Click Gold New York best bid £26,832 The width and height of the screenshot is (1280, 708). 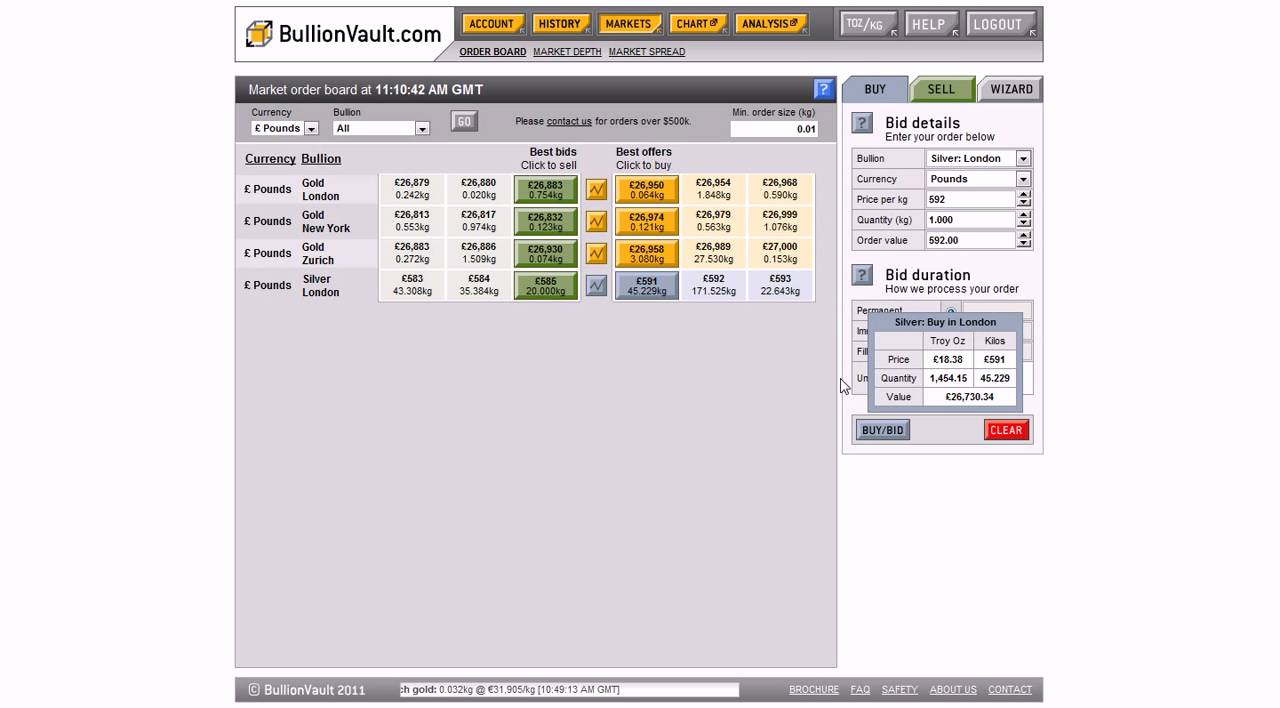click(546, 221)
